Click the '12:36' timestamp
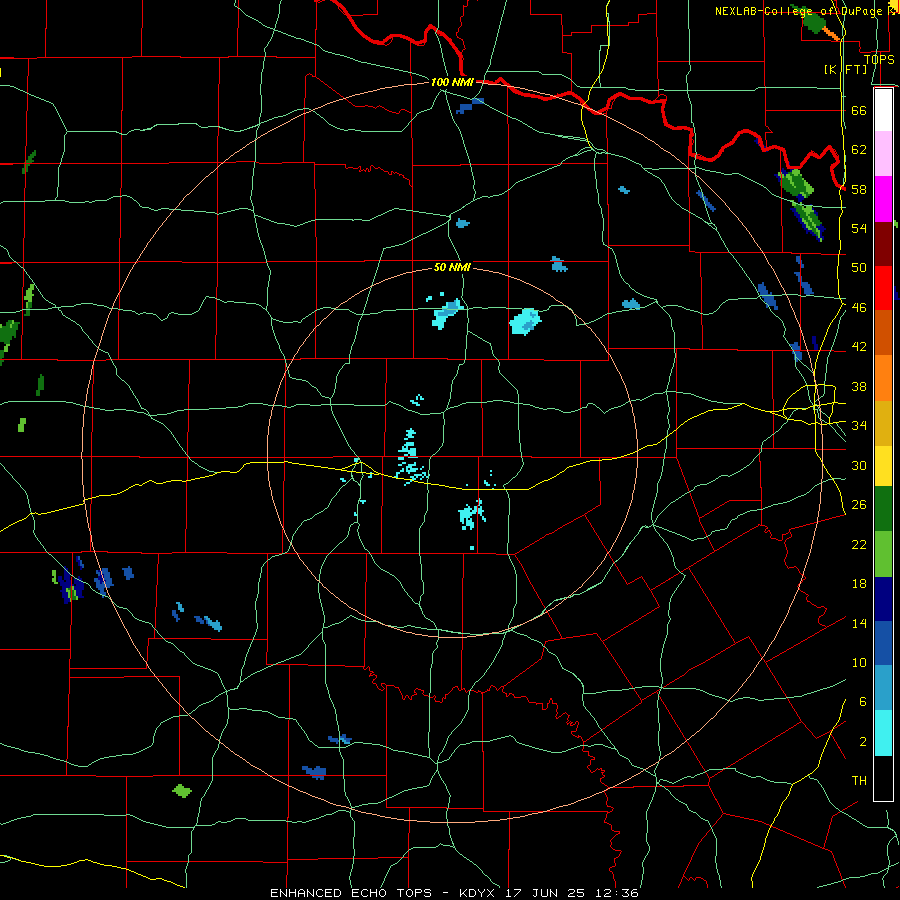 [x=617, y=893]
